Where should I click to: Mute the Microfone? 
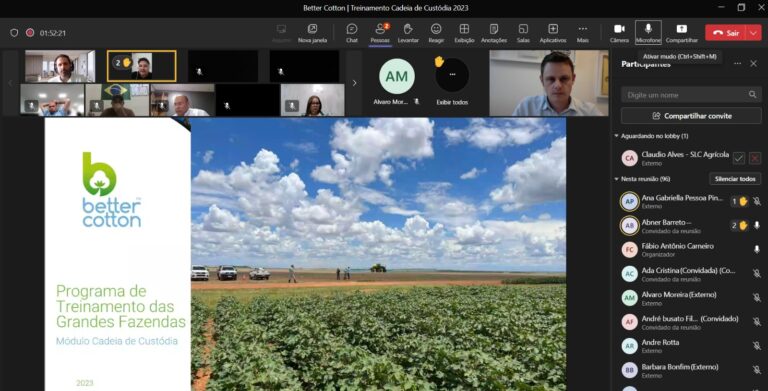pyautogui.click(x=648, y=33)
